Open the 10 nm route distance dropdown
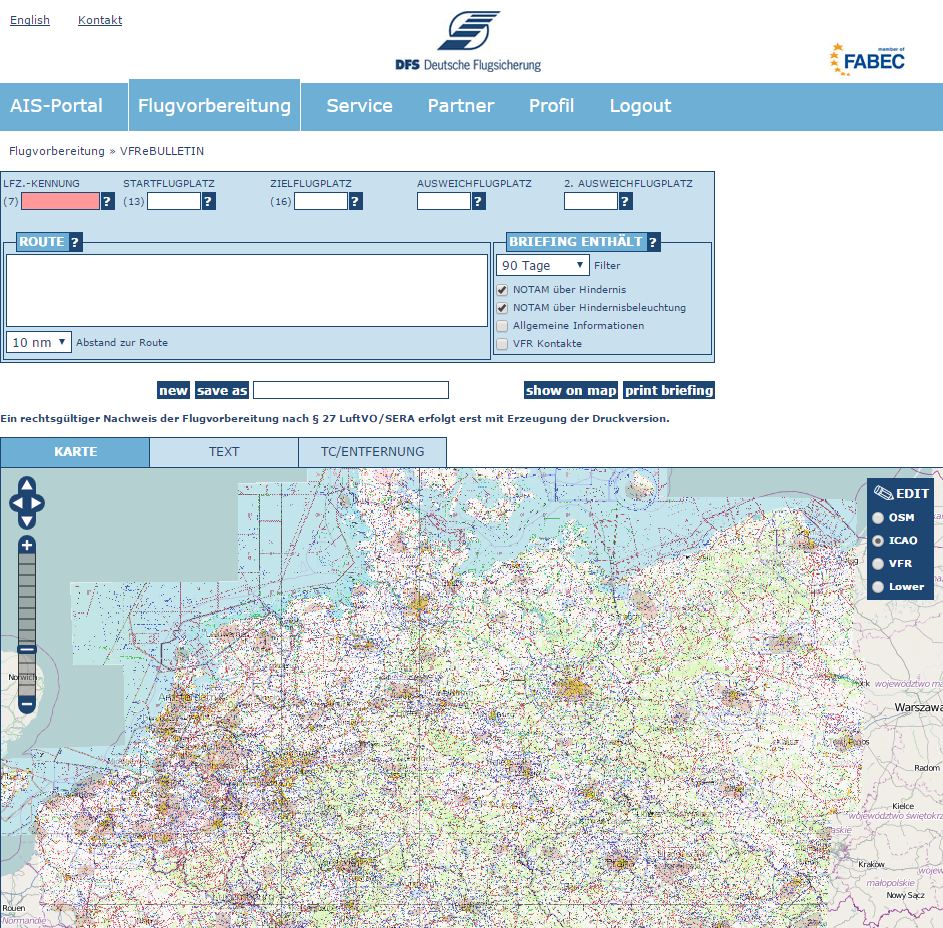The height and width of the screenshot is (928, 943). (x=39, y=342)
